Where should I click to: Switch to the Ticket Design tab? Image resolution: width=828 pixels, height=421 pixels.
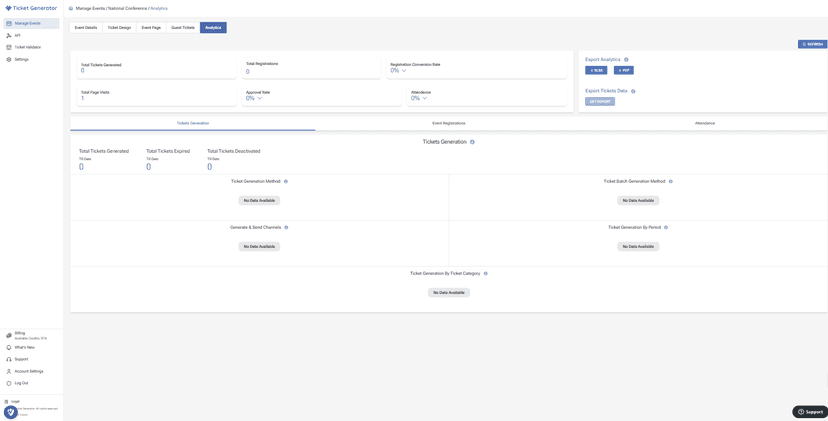pos(119,27)
